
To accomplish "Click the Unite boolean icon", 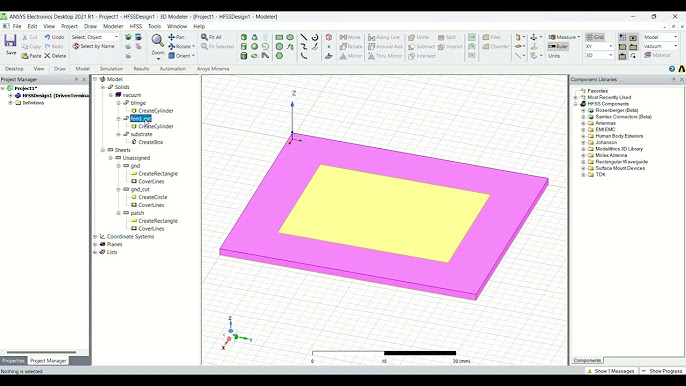I will click(411, 37).
